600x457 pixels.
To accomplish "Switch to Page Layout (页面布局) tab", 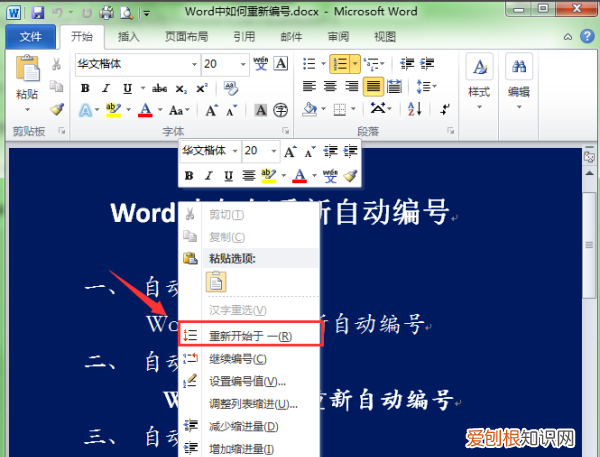I will [x=186, y=37].
